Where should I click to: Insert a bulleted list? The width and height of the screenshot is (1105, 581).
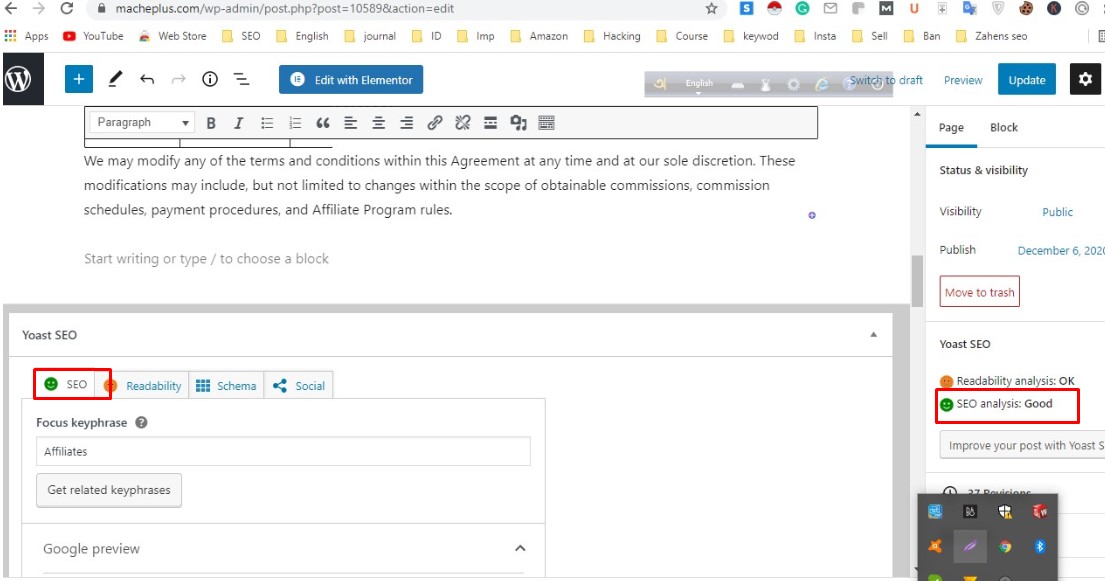click(x=265, y=122)
